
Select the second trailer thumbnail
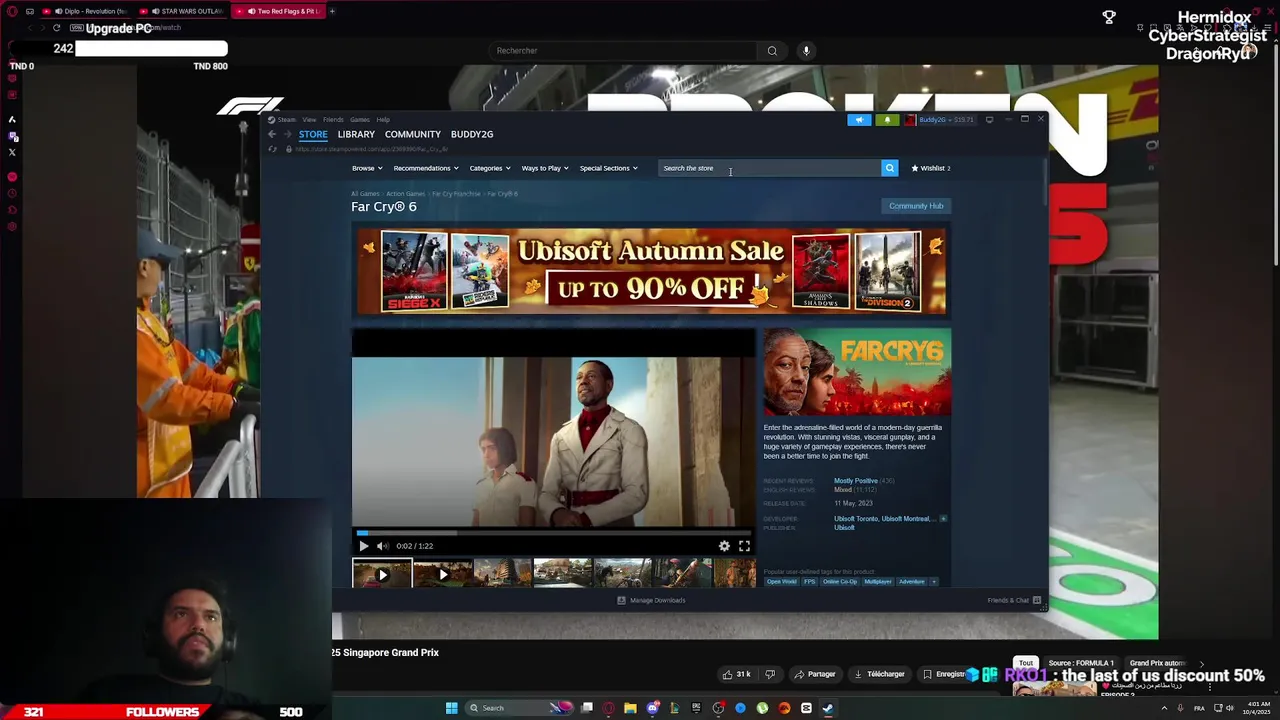pyautogui.click(x=442, y=574)
